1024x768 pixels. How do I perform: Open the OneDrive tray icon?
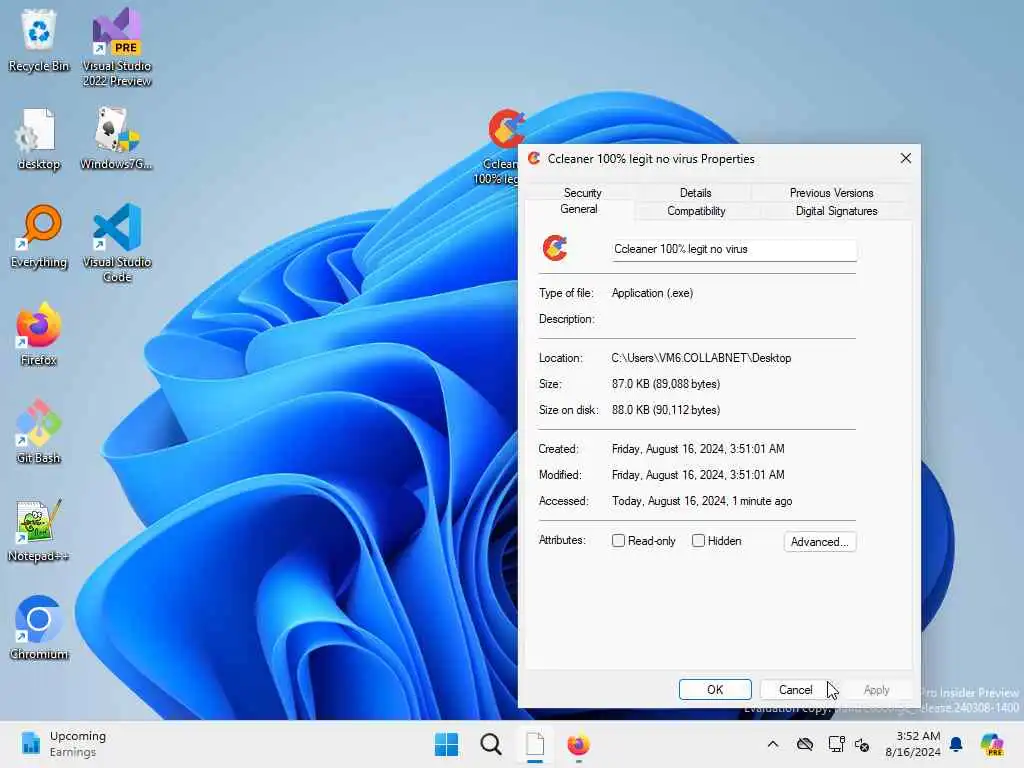click(x=805, y=744)
